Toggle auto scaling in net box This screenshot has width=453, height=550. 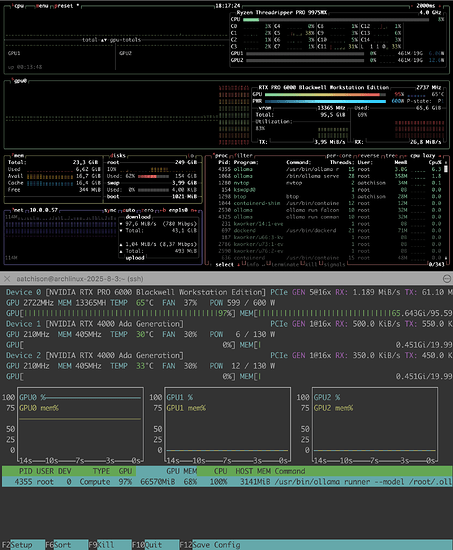(129, 210)
